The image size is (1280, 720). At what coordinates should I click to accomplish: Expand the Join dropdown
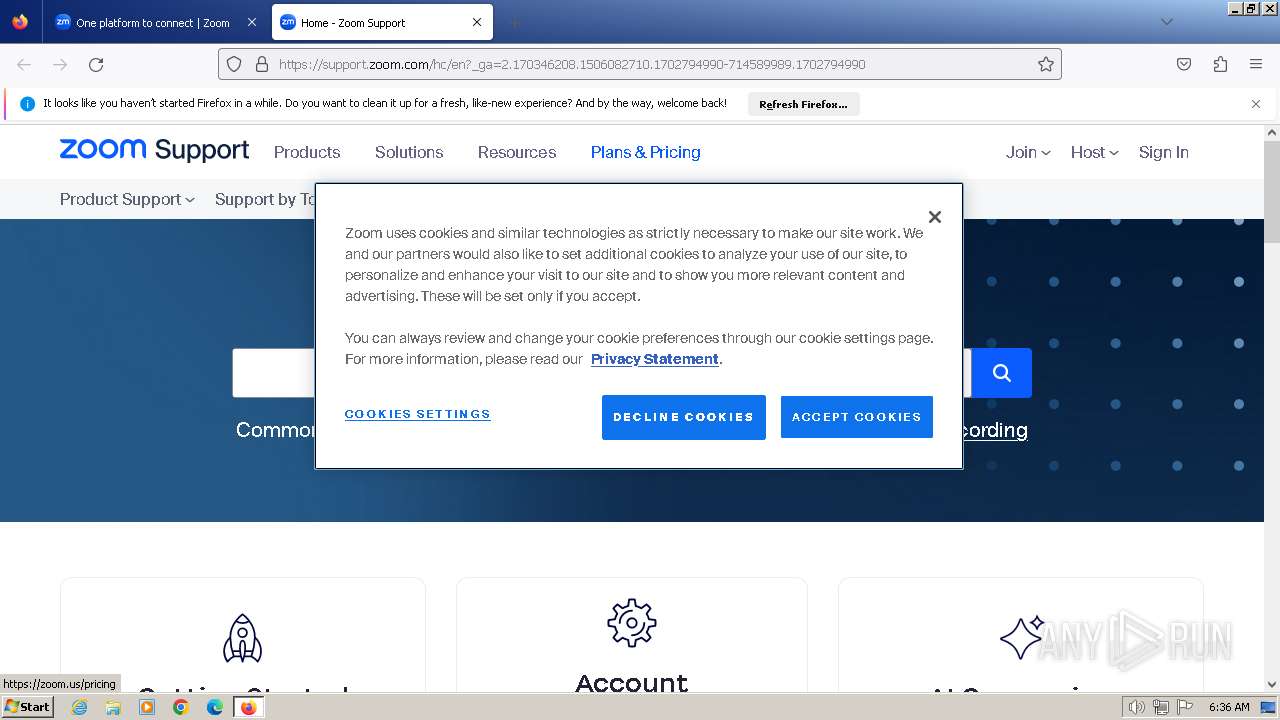pos(1028,152)
